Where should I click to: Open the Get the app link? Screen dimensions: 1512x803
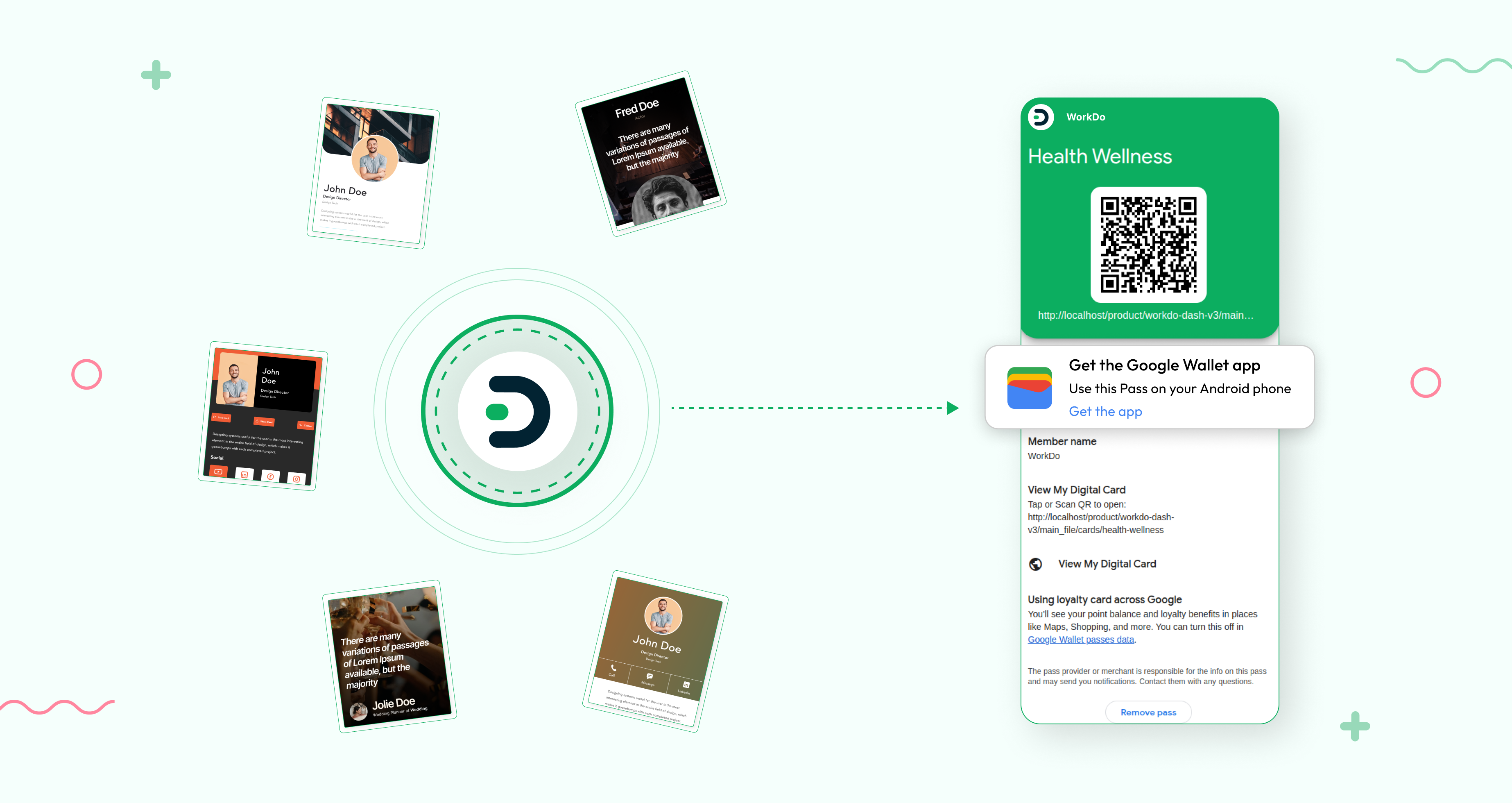(x=1105, y=411)
